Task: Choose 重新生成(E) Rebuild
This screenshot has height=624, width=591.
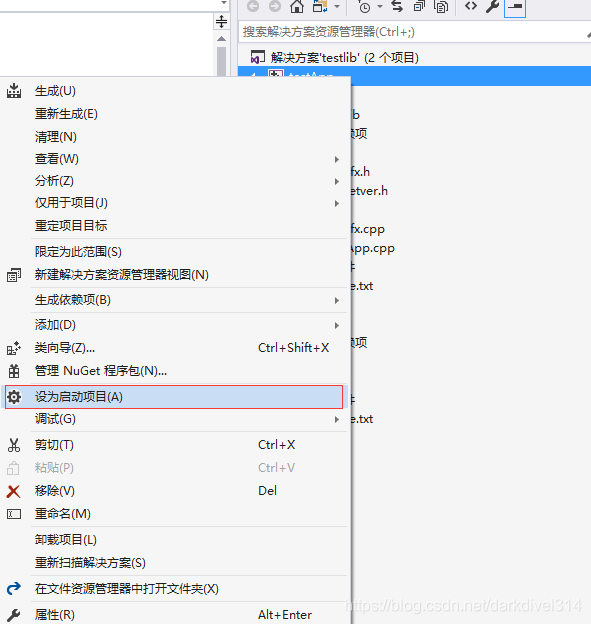Action: coord(175,114)
